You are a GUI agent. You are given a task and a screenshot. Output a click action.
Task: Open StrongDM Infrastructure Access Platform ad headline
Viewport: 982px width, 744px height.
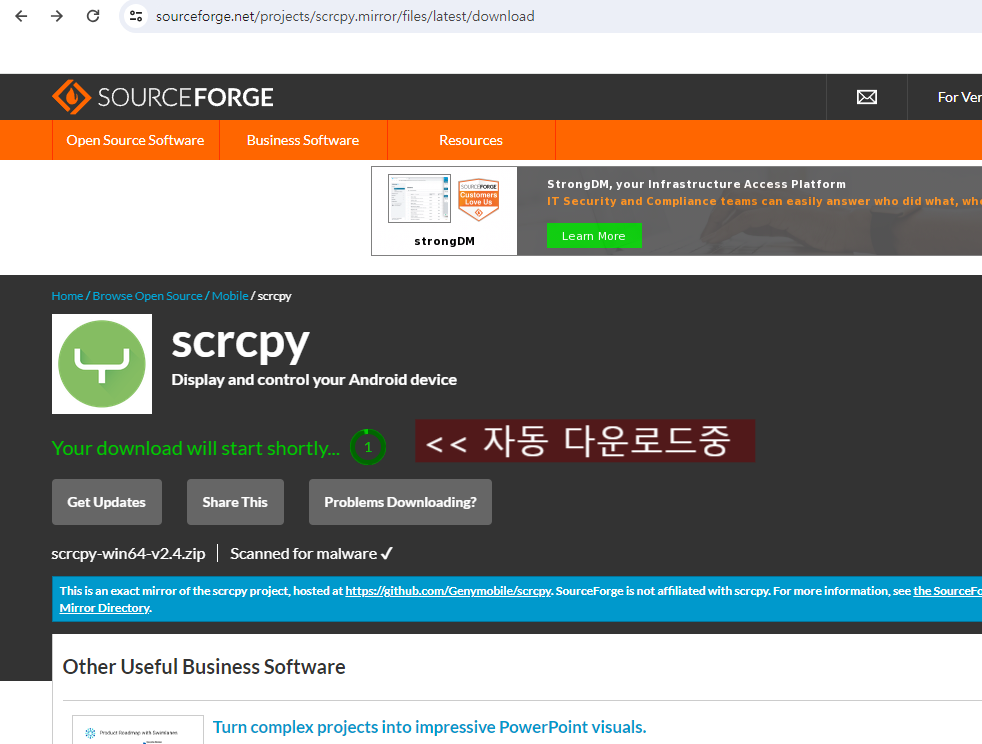click(696, 184)
